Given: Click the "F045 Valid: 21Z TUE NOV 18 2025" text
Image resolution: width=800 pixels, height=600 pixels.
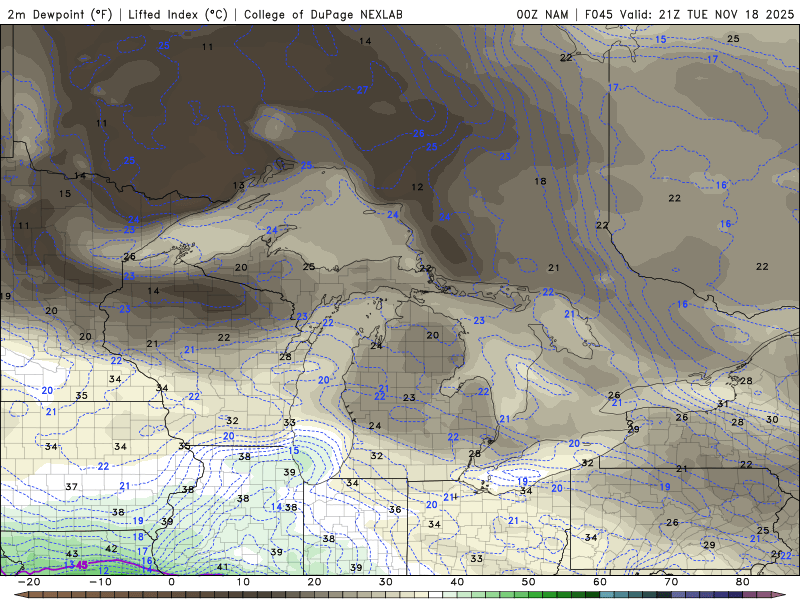Looking at the screenshot, I should tap(689, 14).
